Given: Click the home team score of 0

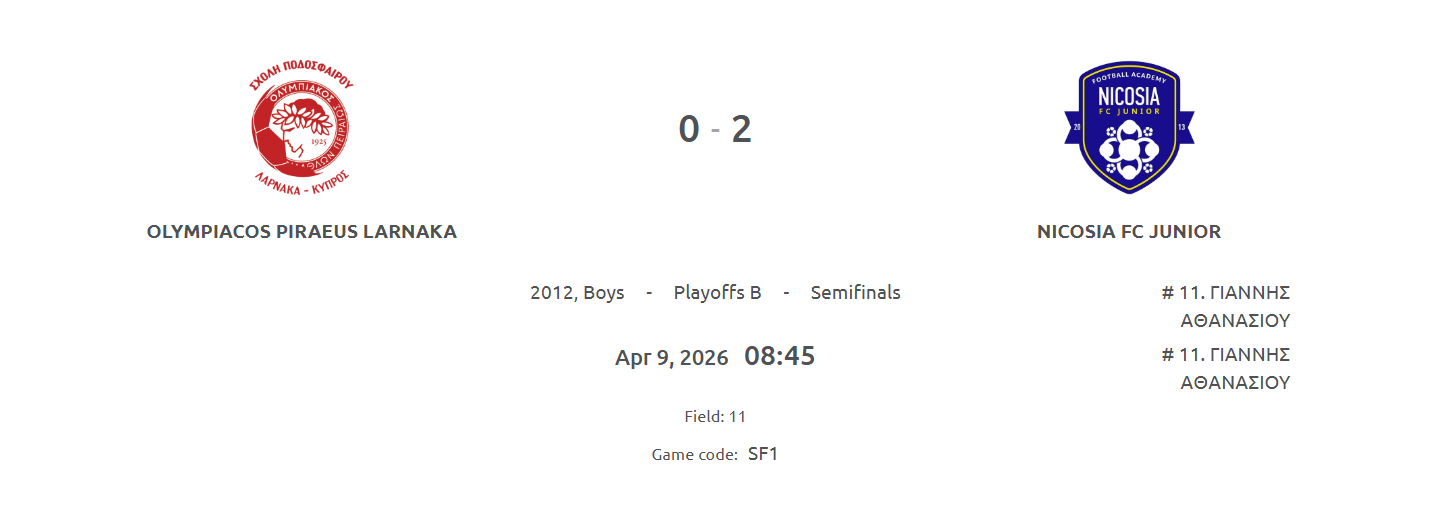Looking at the screenshot, I should [x=689, y=130].
